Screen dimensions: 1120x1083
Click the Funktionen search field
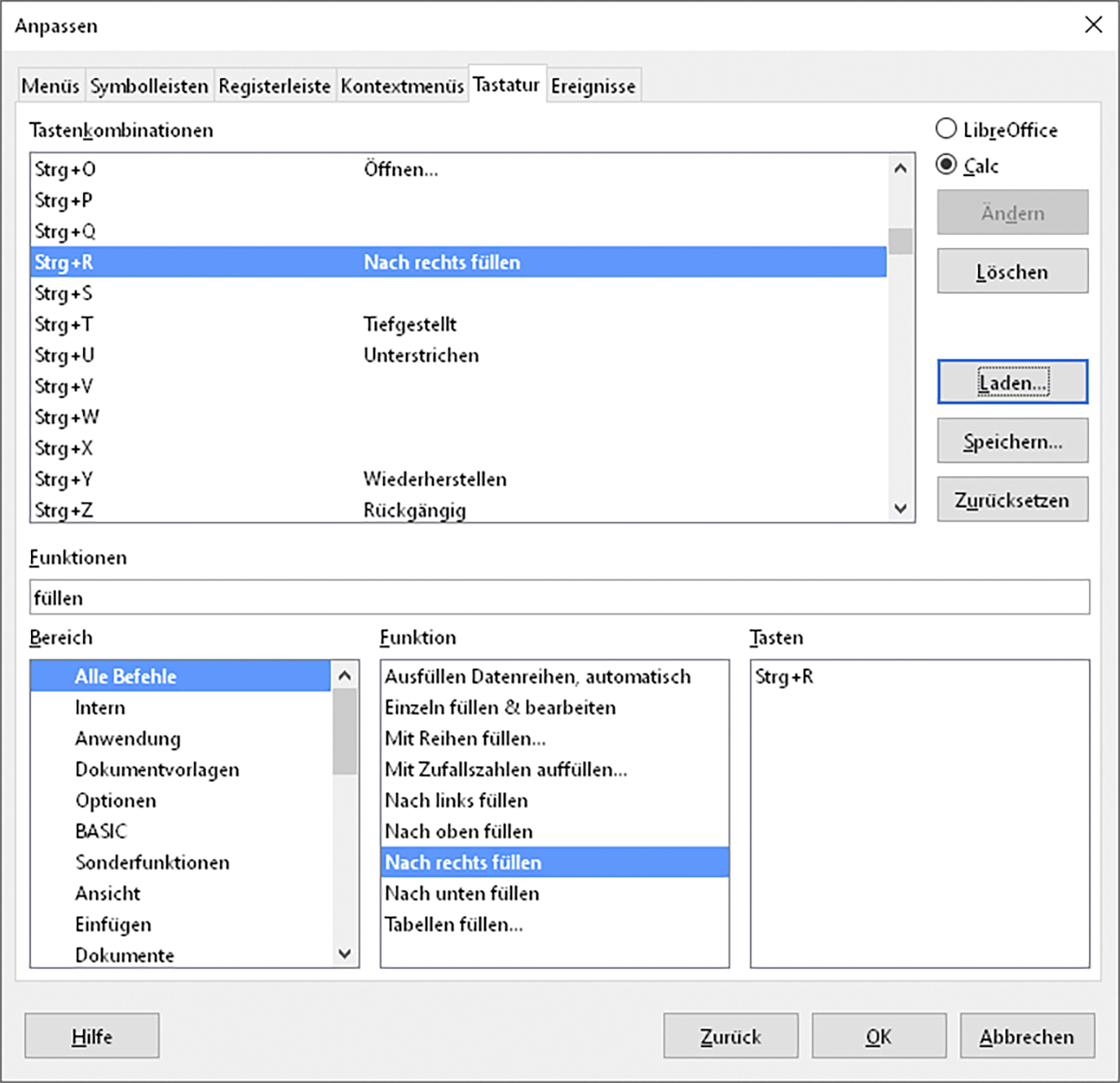pyautogui.click(x=559, y=597)
